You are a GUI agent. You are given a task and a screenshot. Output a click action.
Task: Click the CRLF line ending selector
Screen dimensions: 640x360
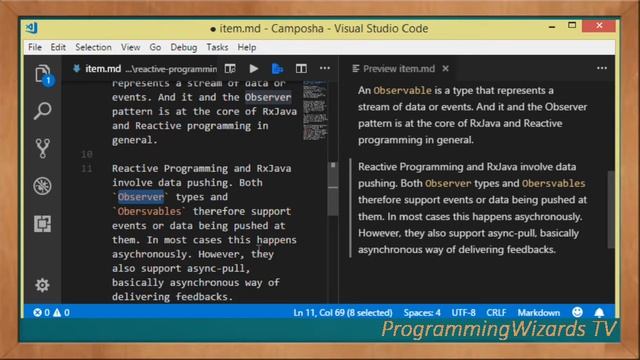click(x=496, y=313)
